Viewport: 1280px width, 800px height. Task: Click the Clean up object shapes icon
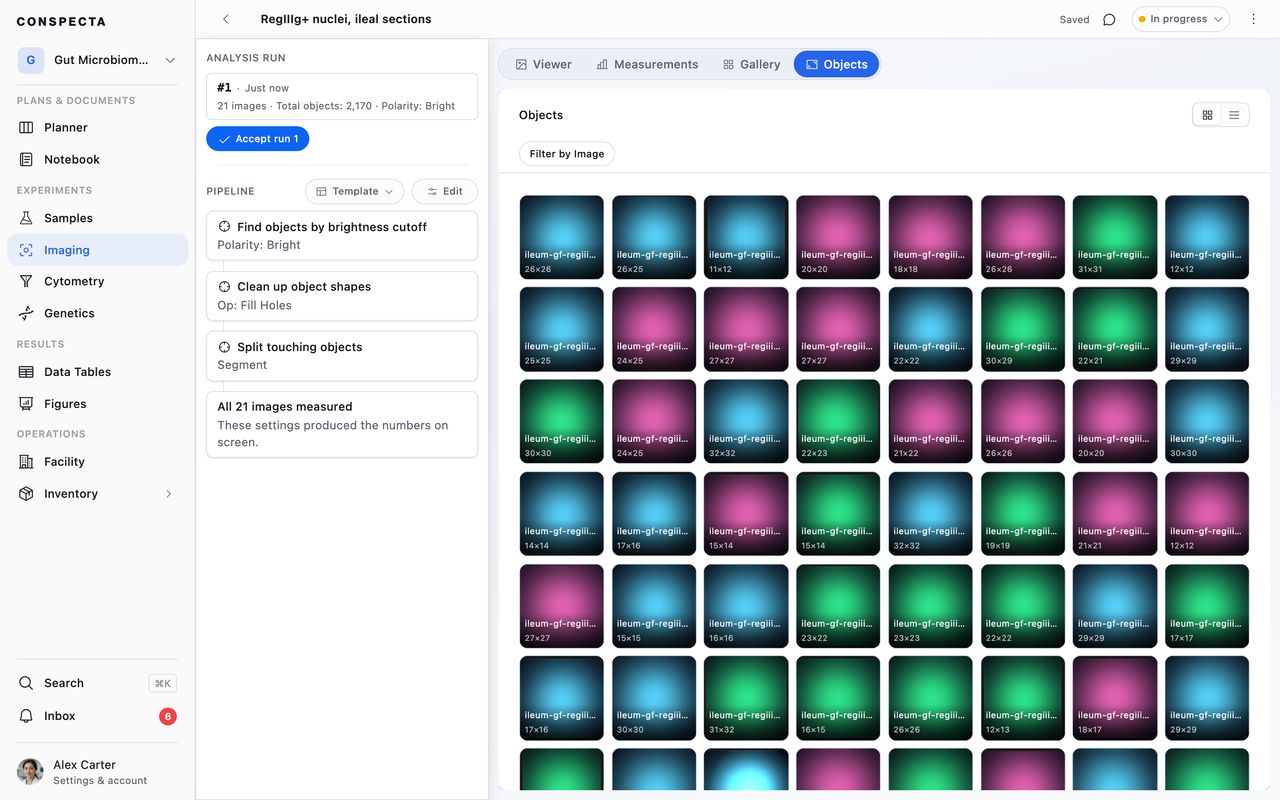[224, 287]
